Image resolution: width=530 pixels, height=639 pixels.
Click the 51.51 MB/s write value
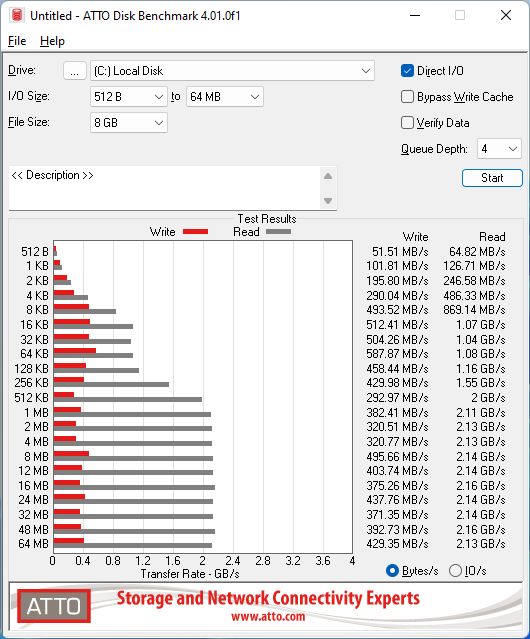pos(400,252)
